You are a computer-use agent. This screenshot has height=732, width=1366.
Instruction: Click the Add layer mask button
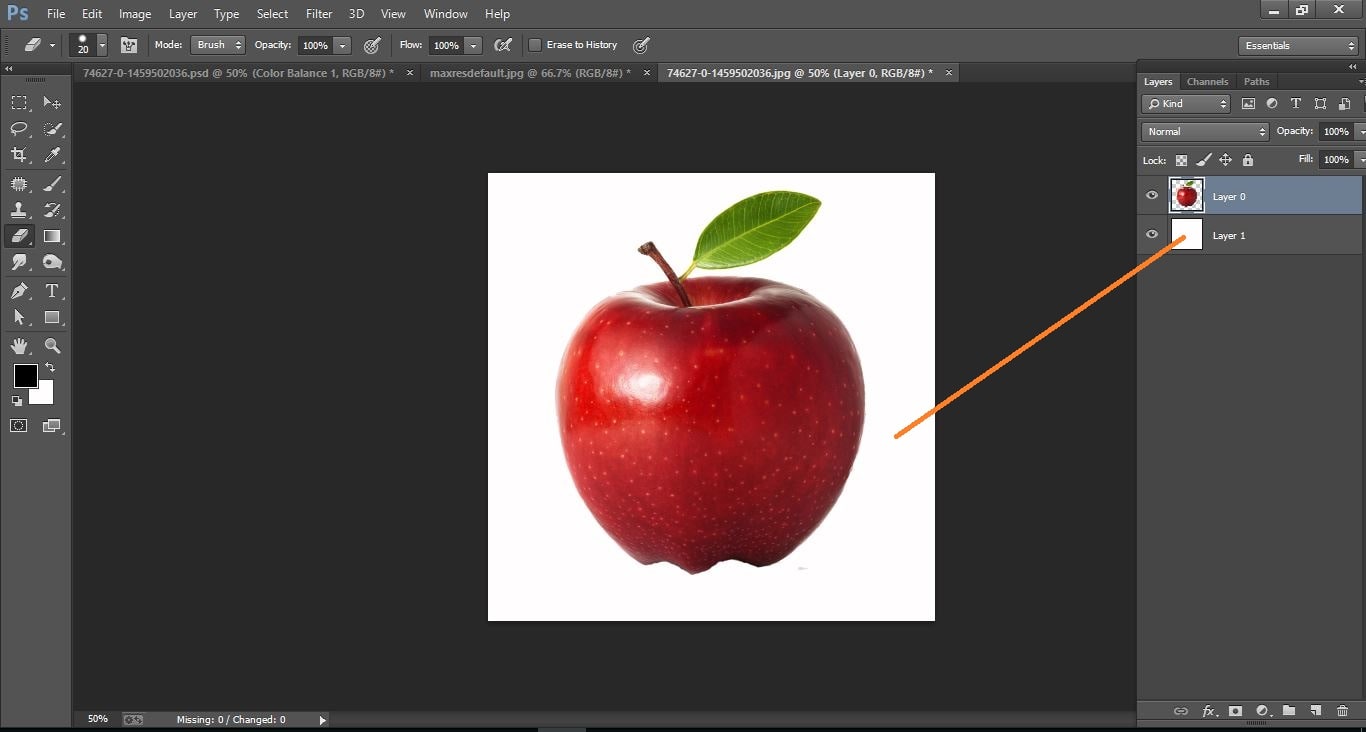coord(1235,711)
